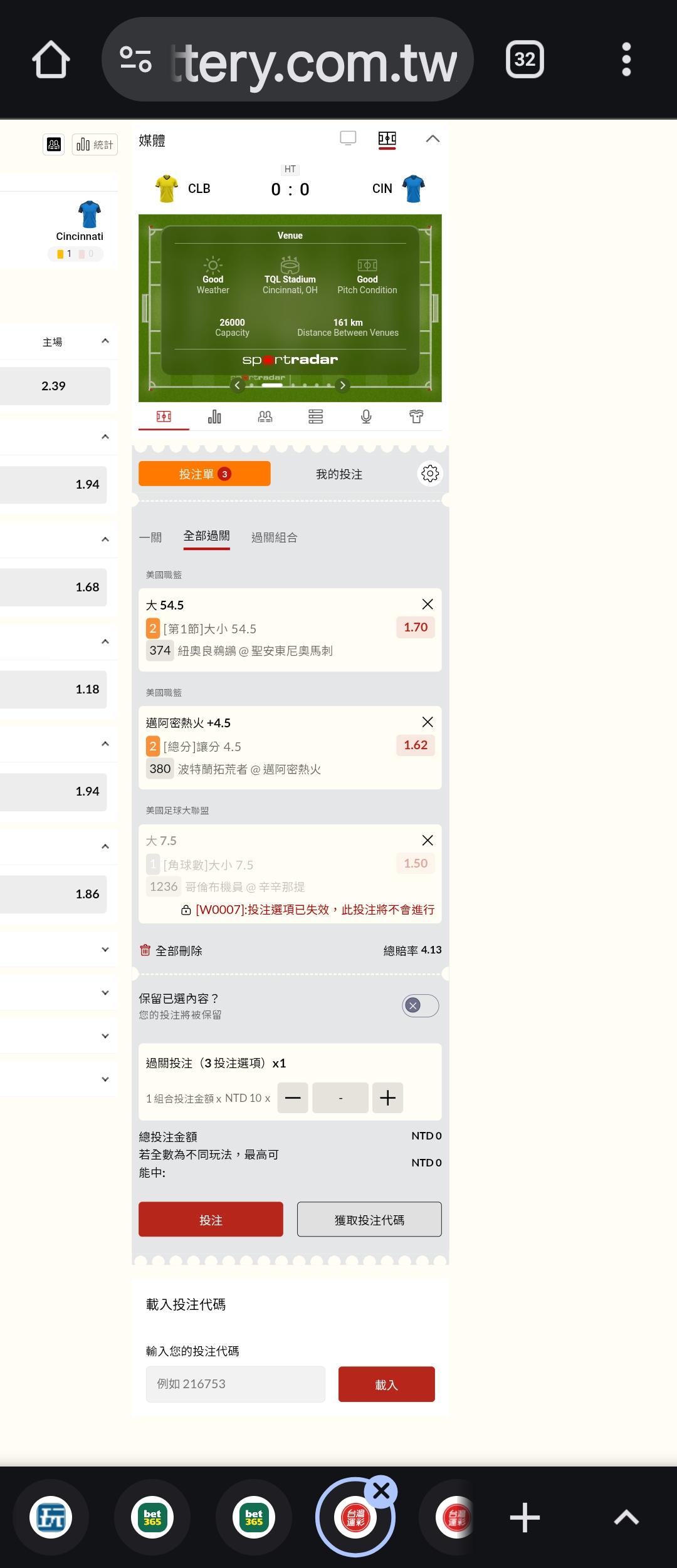Viewport: 677px width, 1568px height.
Task: Select the 1.86 odds cell
Action: pyautogui.click(x=53, y=894)
